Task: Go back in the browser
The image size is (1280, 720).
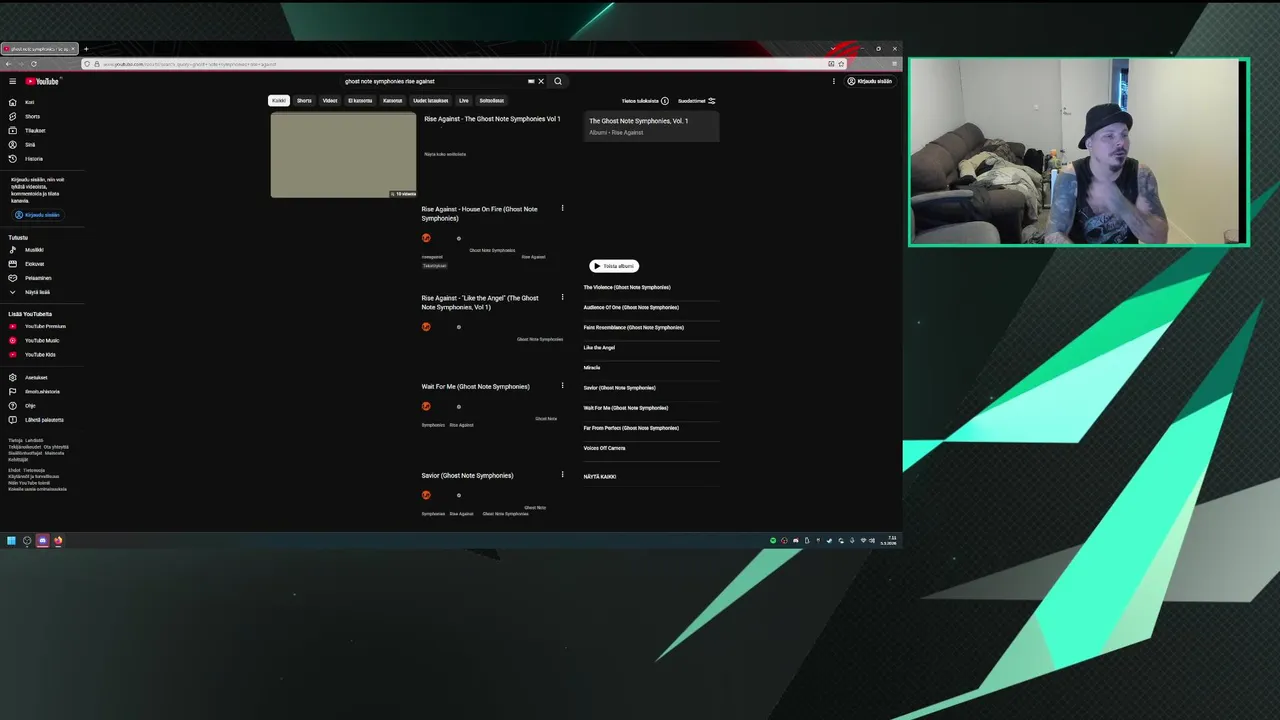Action: pyautogui.click(x=8, y=64)
